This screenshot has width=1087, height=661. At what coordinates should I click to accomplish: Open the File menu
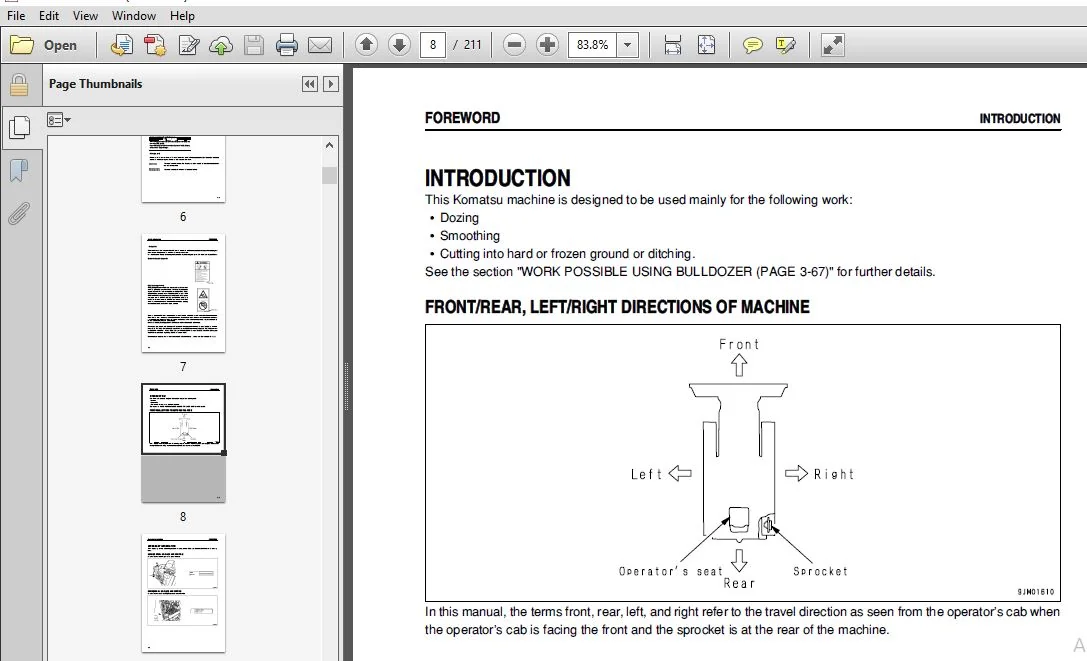click(16, 15)
